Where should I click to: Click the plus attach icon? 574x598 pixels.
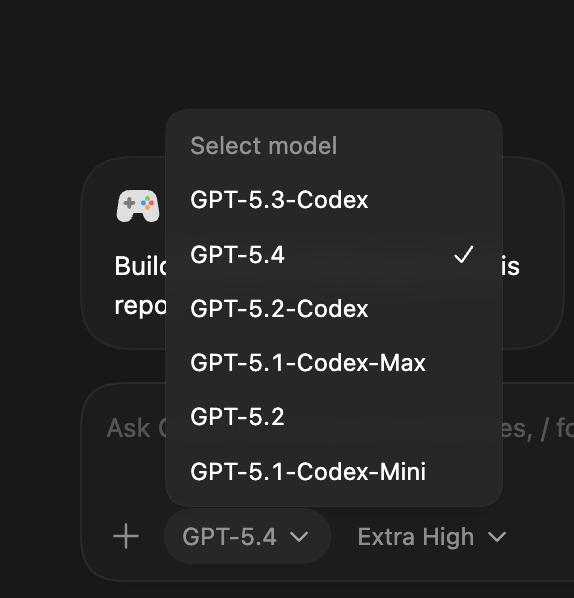[x=126, y=536]
